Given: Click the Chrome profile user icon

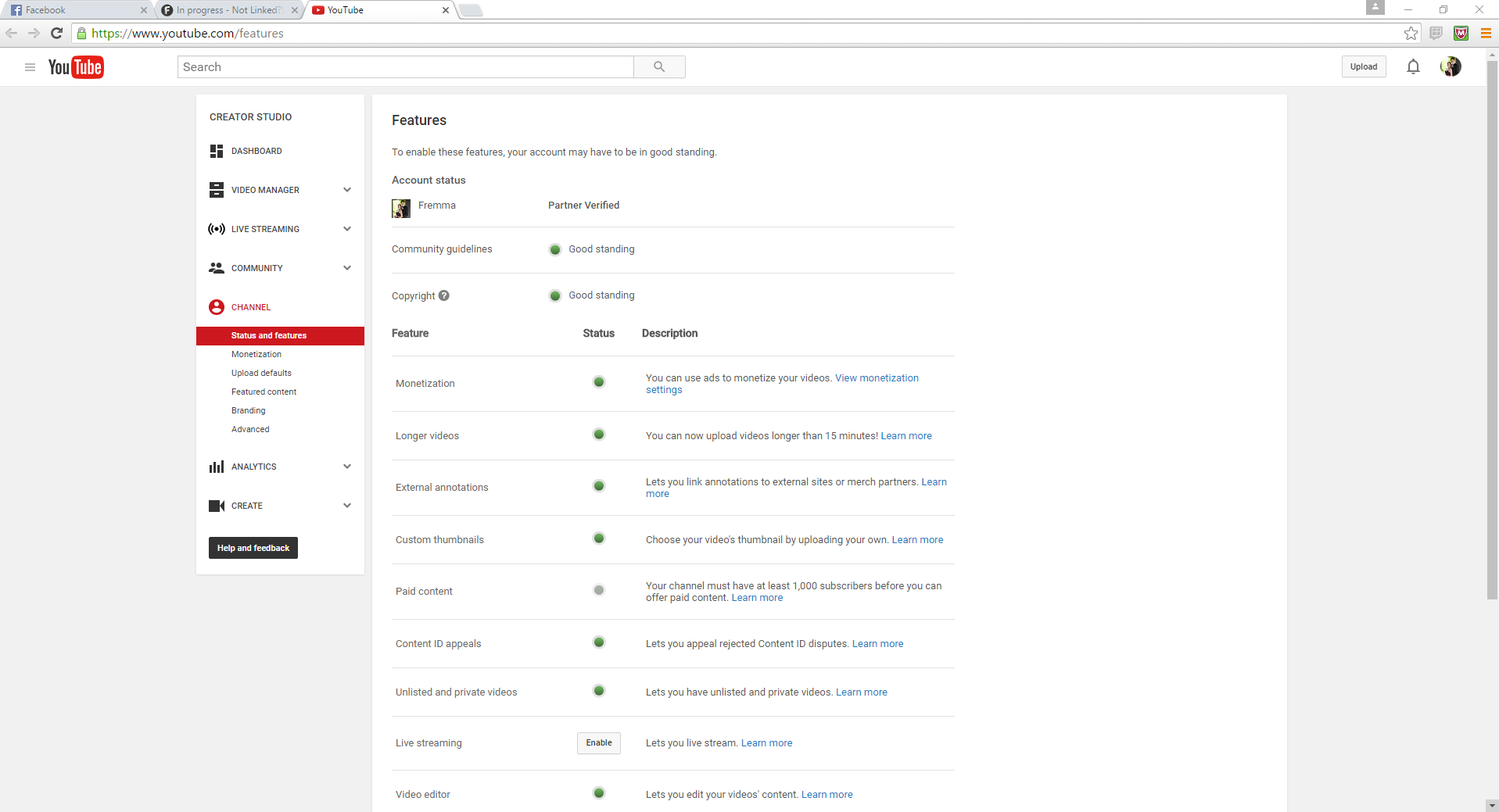Looking at the screenshot, I should click(x=1375, y=7).
